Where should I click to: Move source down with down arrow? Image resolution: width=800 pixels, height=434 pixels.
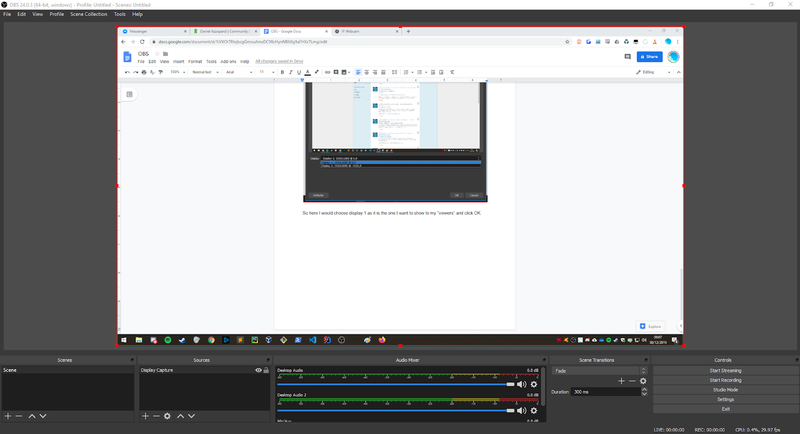pyautogui.click(x=191, y=415)
